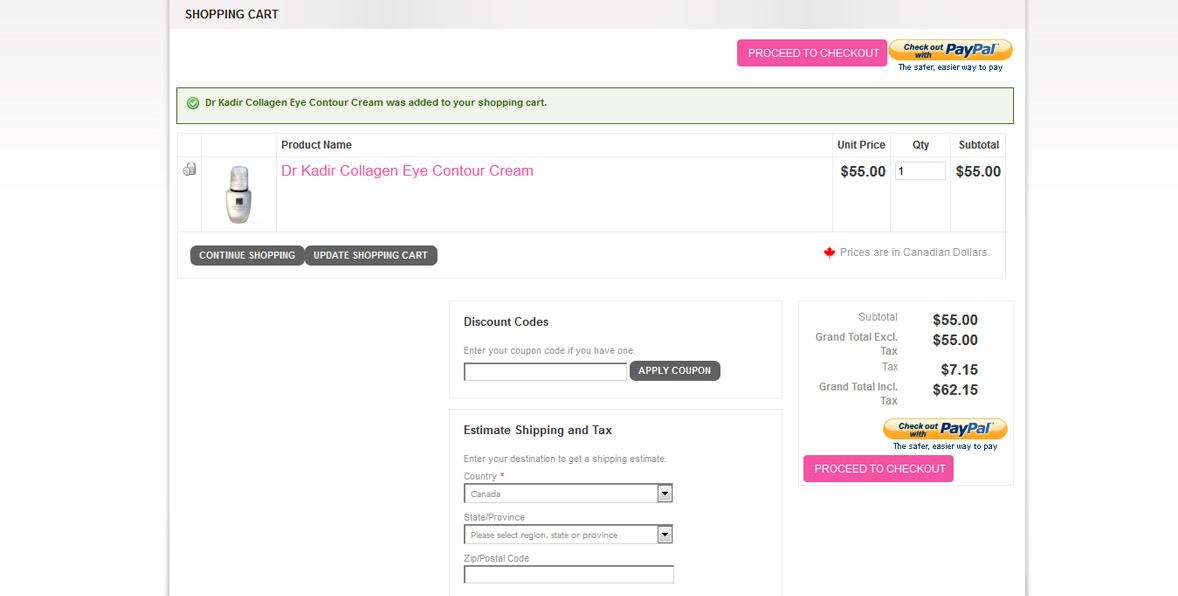The image size is (1178, 596).
Task: Click the Estimate Shipping and Tax heading
Action: [x=538, y=431]
